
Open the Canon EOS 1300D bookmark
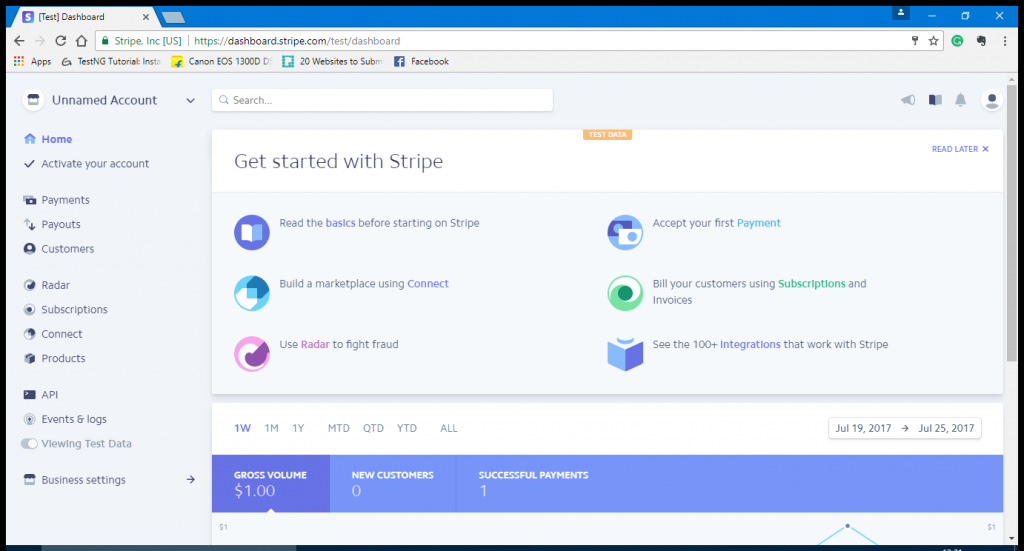coord(222,61)
